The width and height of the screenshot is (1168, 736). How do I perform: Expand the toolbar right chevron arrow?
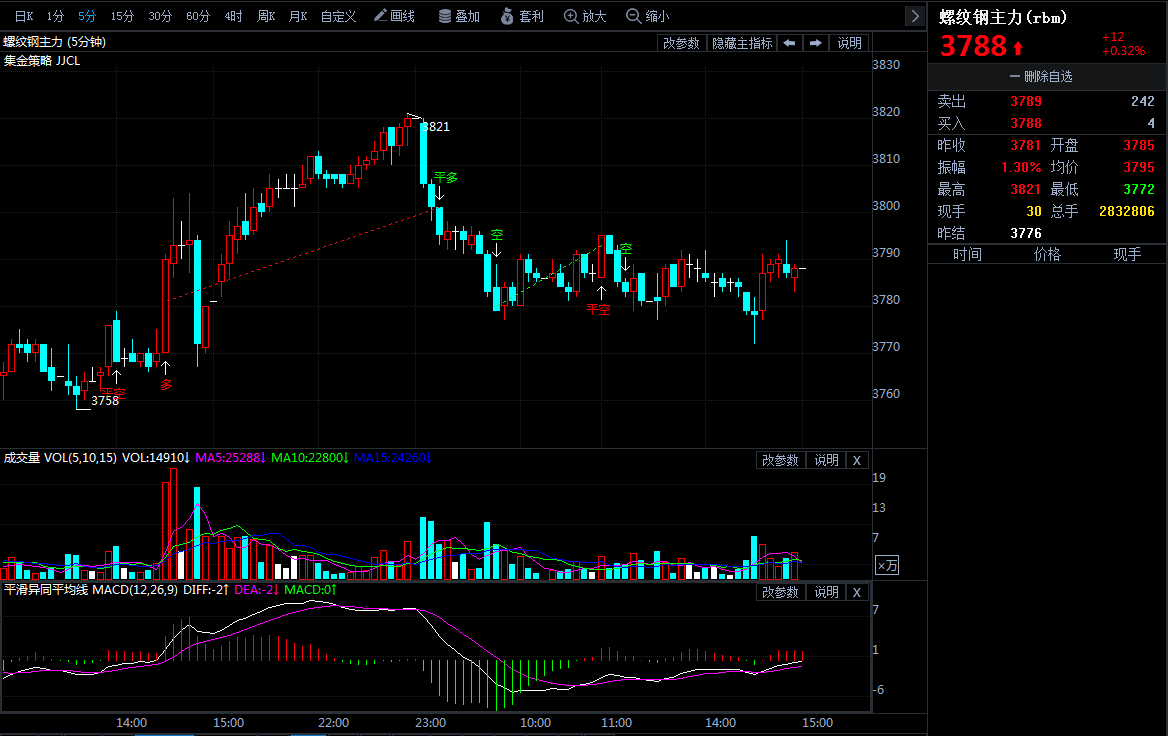tap(914, 16)
